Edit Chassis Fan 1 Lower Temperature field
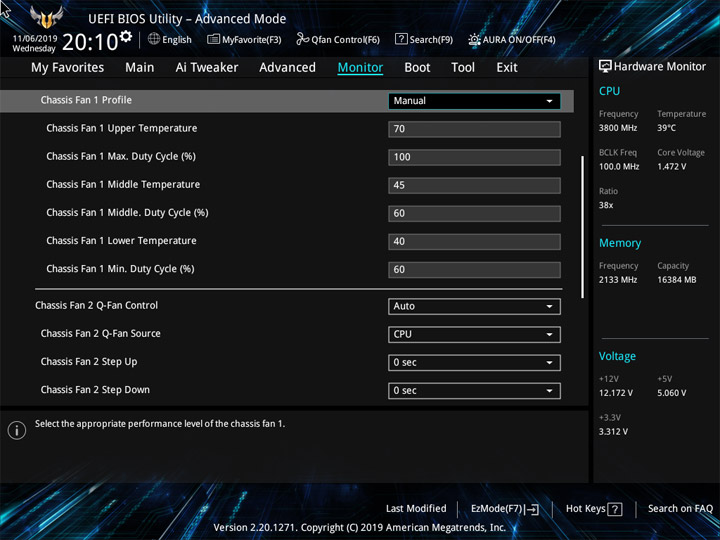The height and width of the screenshot is (540, 720). pos(474,242)
